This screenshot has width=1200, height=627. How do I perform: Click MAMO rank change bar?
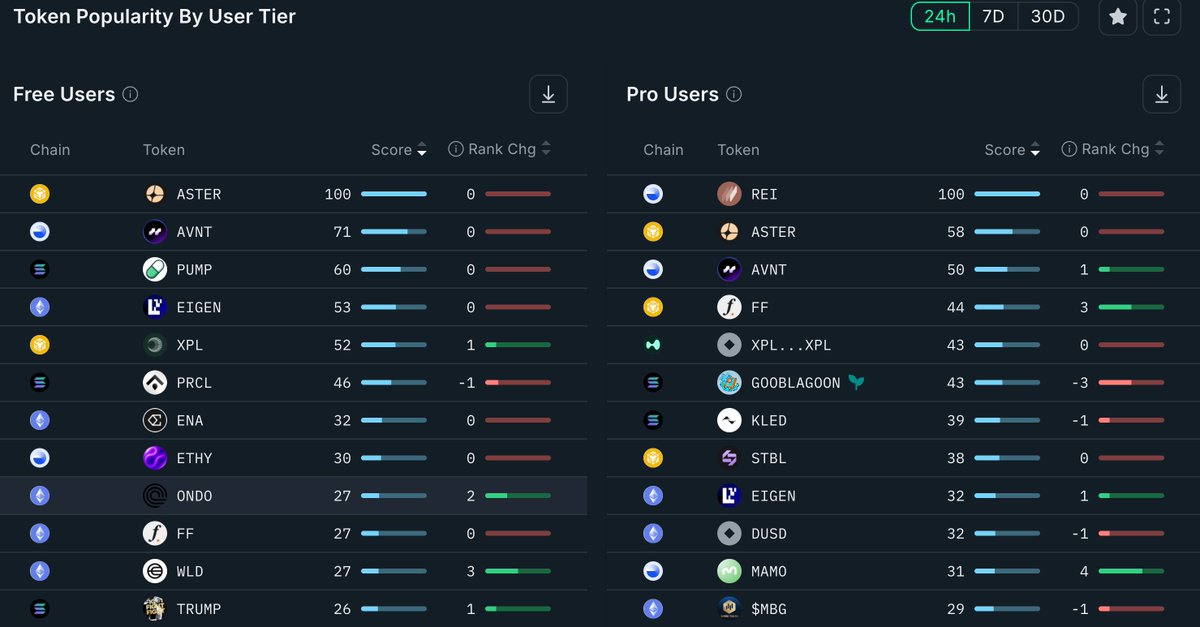(1131, 571)
